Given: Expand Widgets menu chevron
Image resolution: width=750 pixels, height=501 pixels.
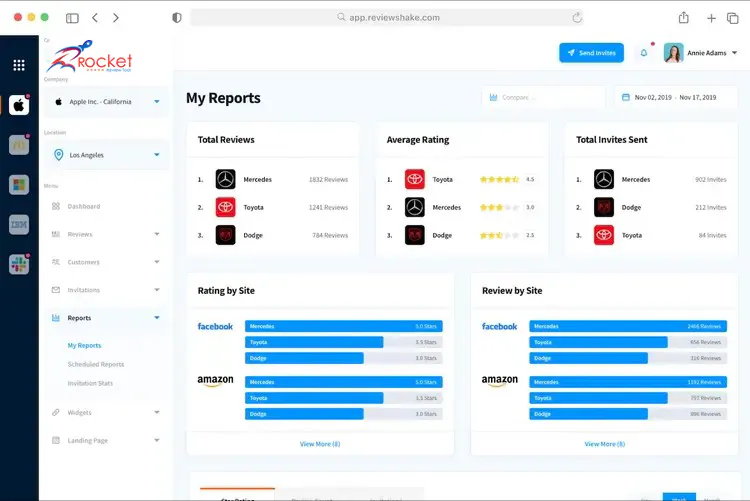Looking at the screenshot, I should coord(157,412).
